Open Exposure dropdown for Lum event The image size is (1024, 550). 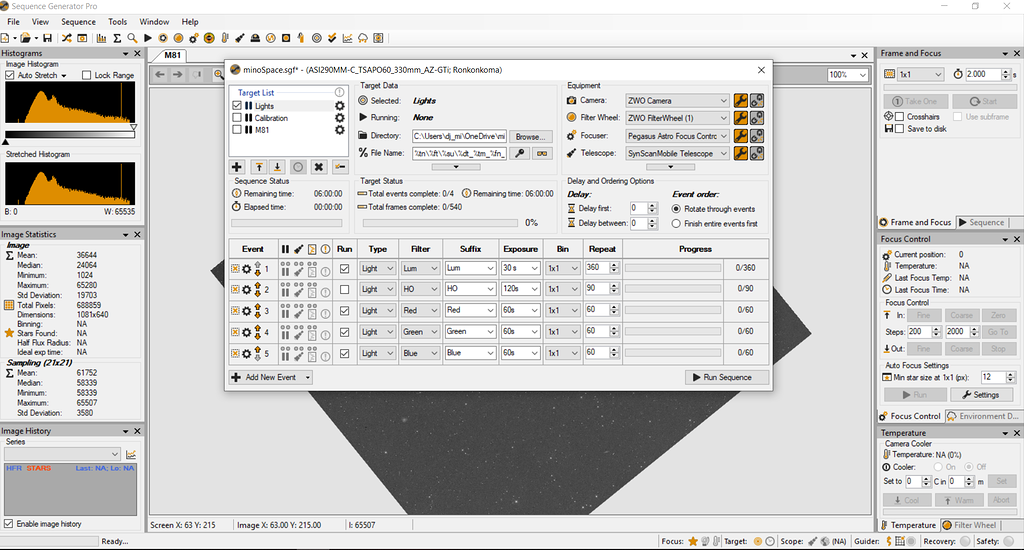520,268
